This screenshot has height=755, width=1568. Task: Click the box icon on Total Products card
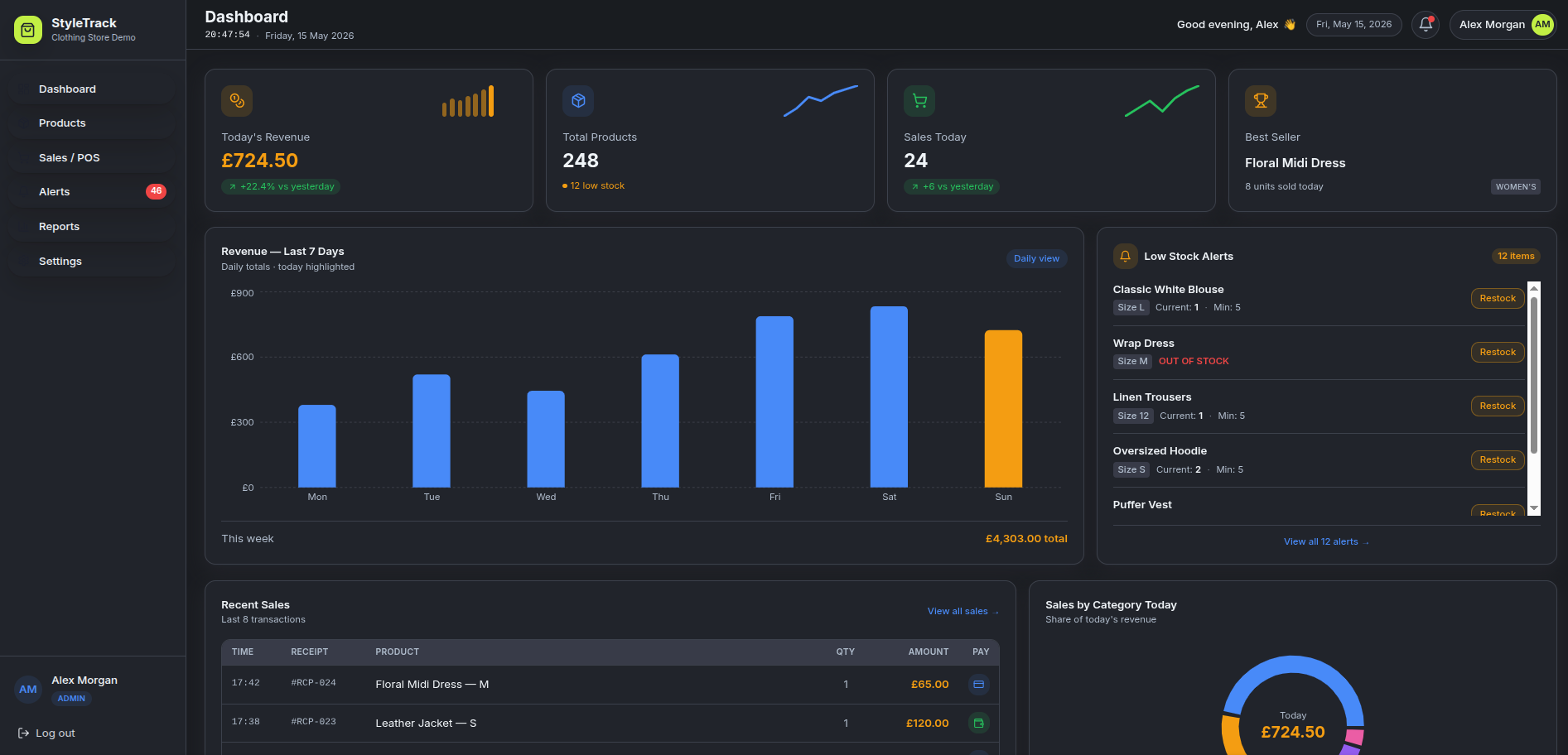pyautogui.click(x=578, y=101)
